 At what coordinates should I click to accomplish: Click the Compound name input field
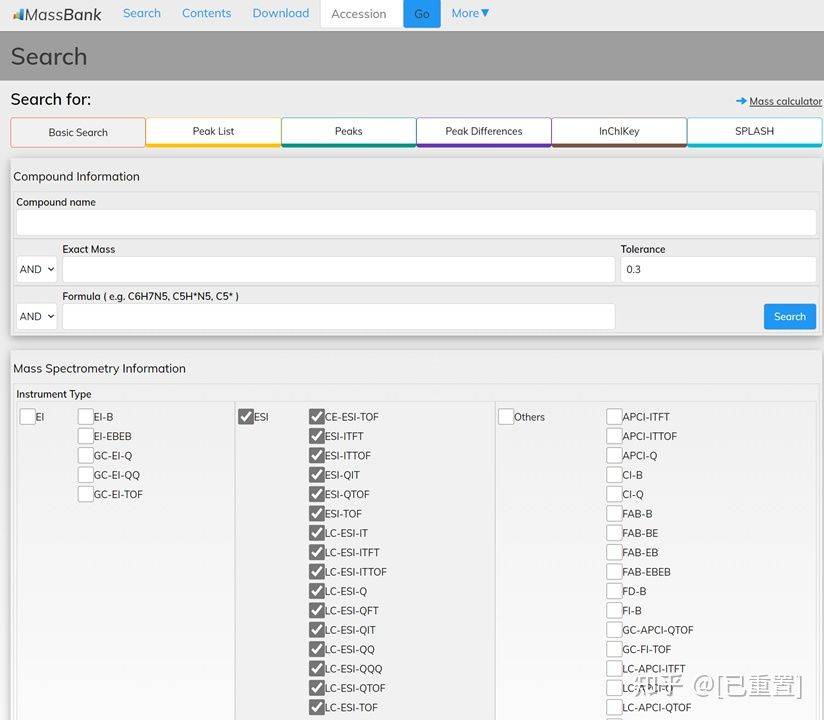click(416, 222)
